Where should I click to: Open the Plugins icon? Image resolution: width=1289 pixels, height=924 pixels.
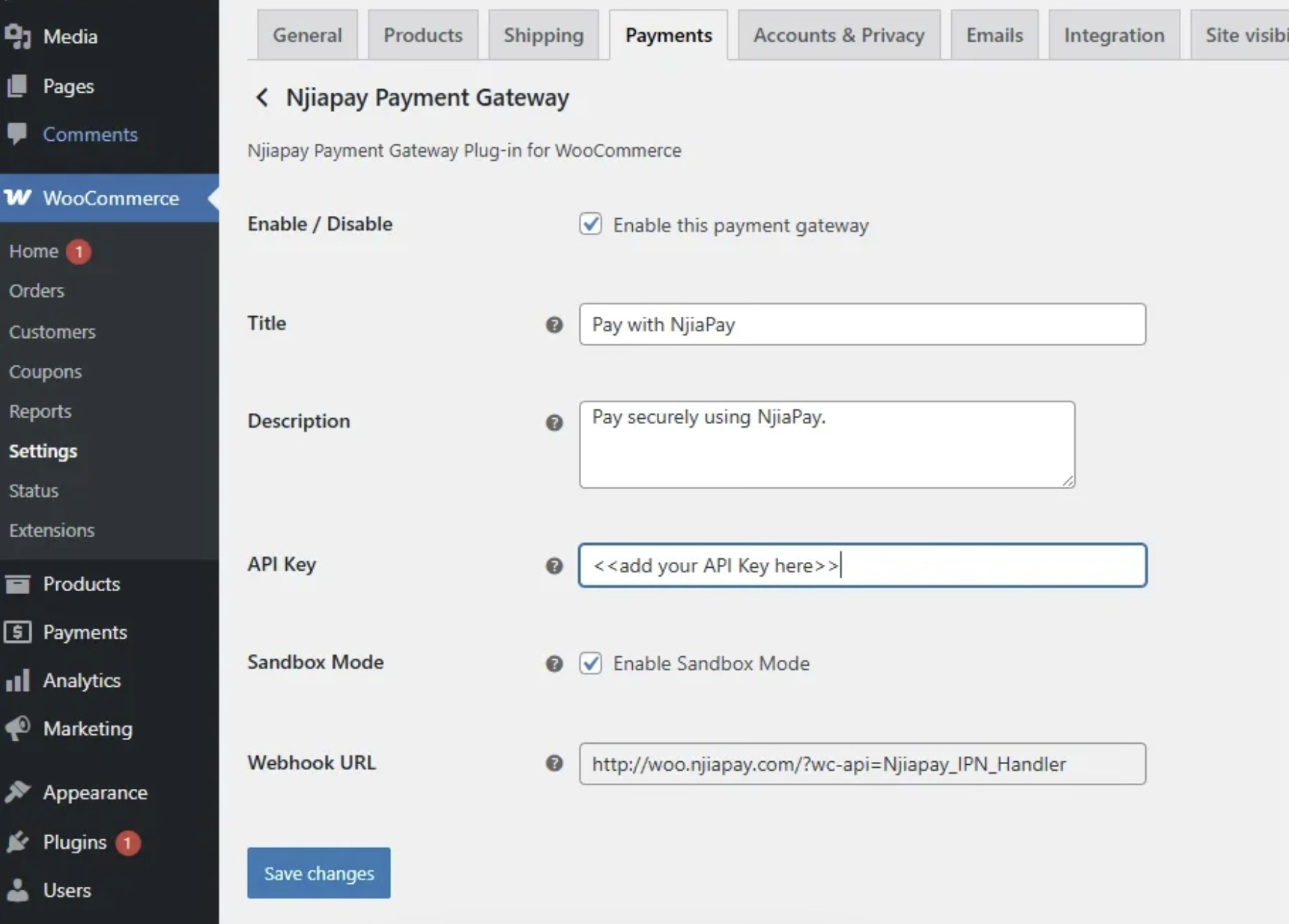[18, 842]
